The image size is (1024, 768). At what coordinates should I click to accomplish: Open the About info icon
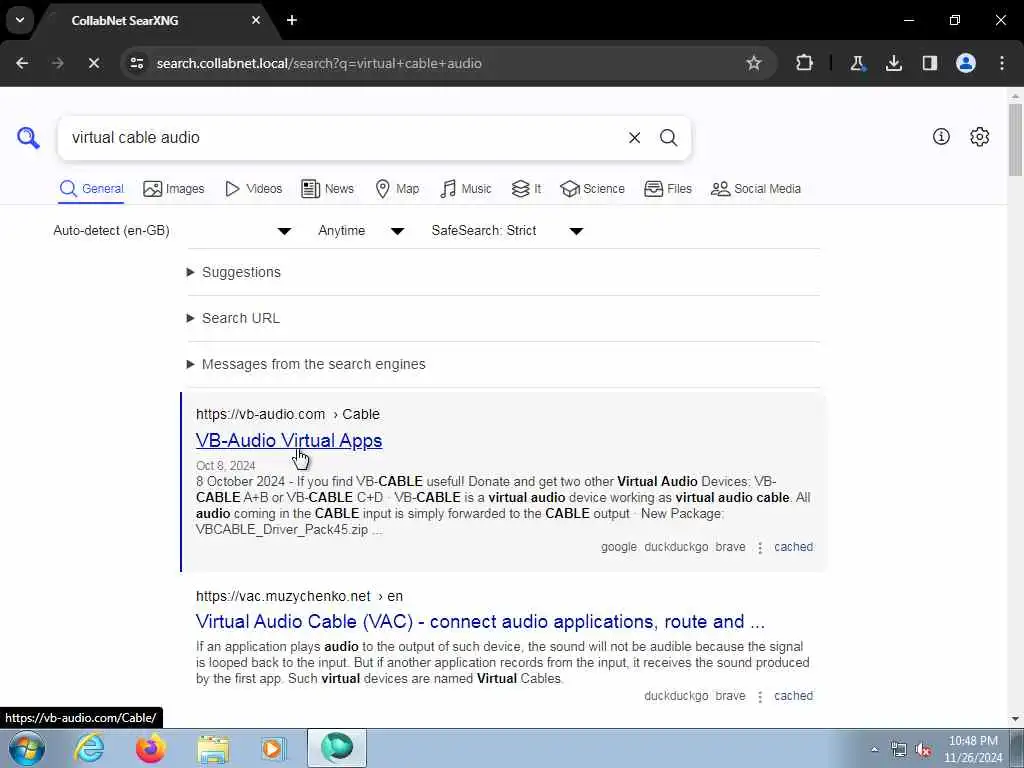941,136
